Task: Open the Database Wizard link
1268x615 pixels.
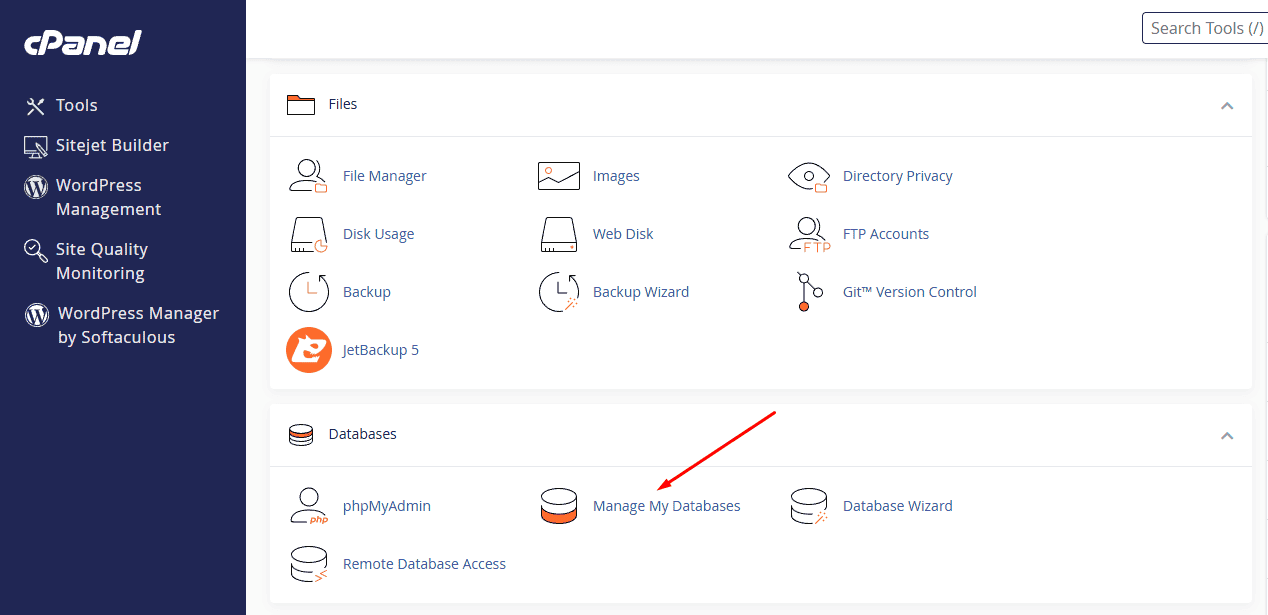Action: point(898,506)
